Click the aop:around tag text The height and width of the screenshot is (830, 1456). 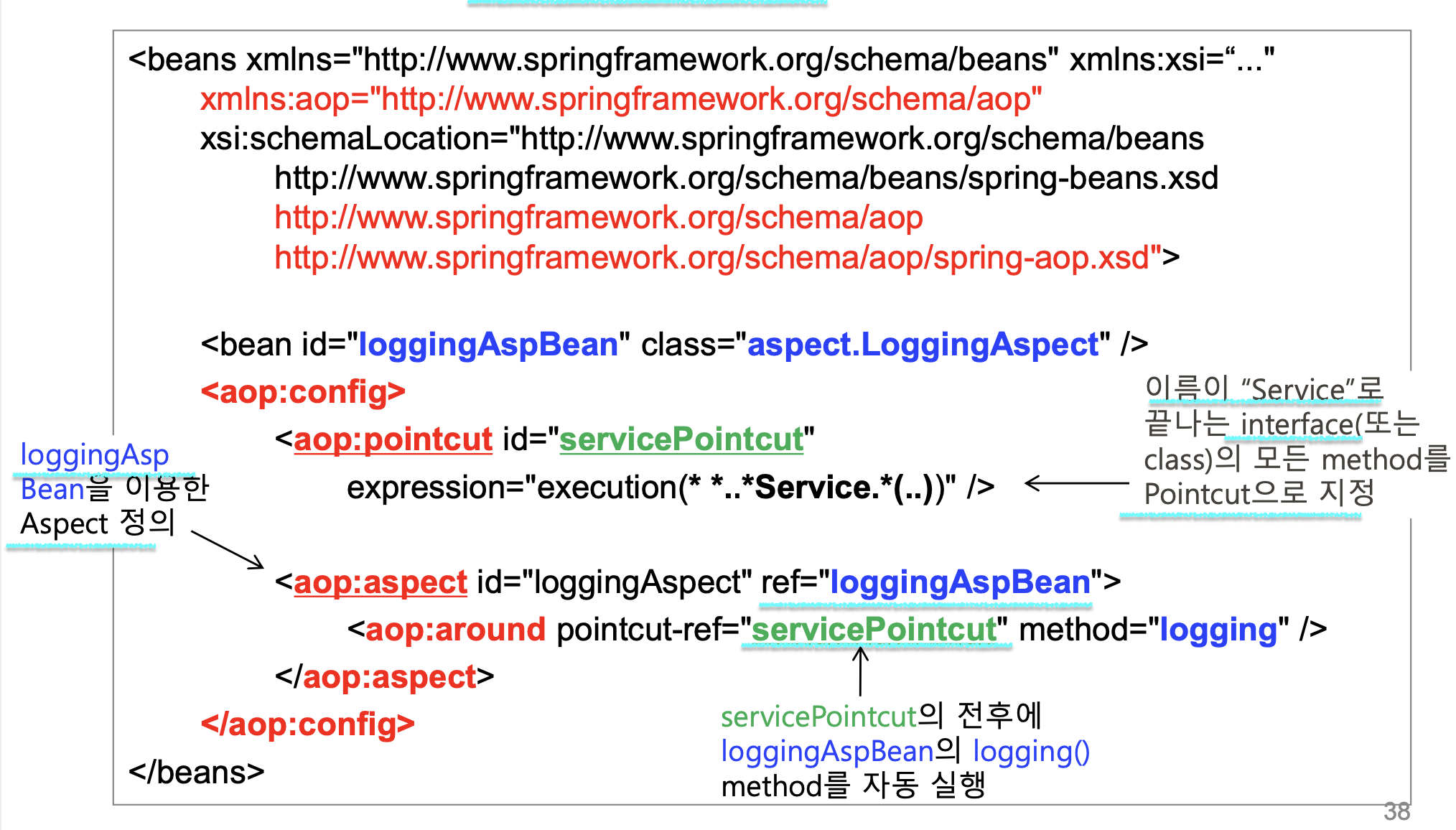(x=455, y=630)
